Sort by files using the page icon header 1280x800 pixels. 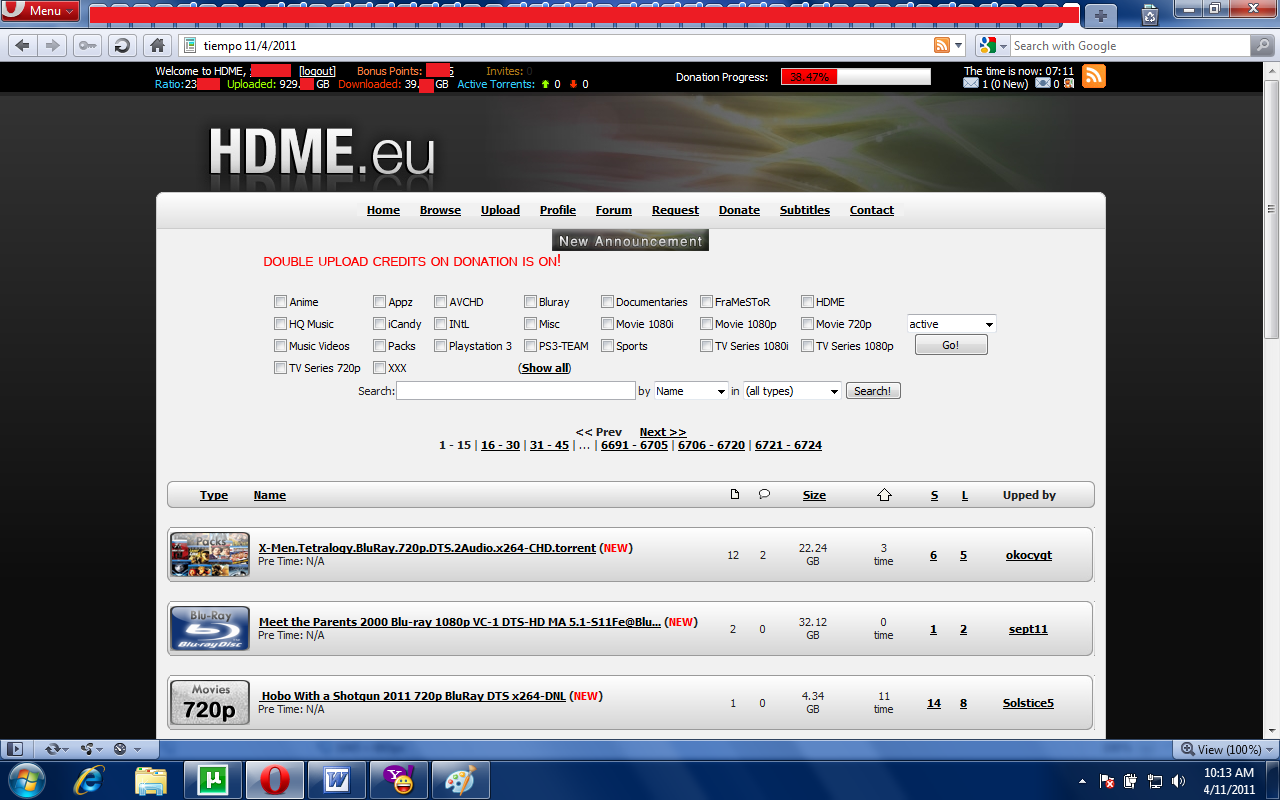click(x=735, y=494)
